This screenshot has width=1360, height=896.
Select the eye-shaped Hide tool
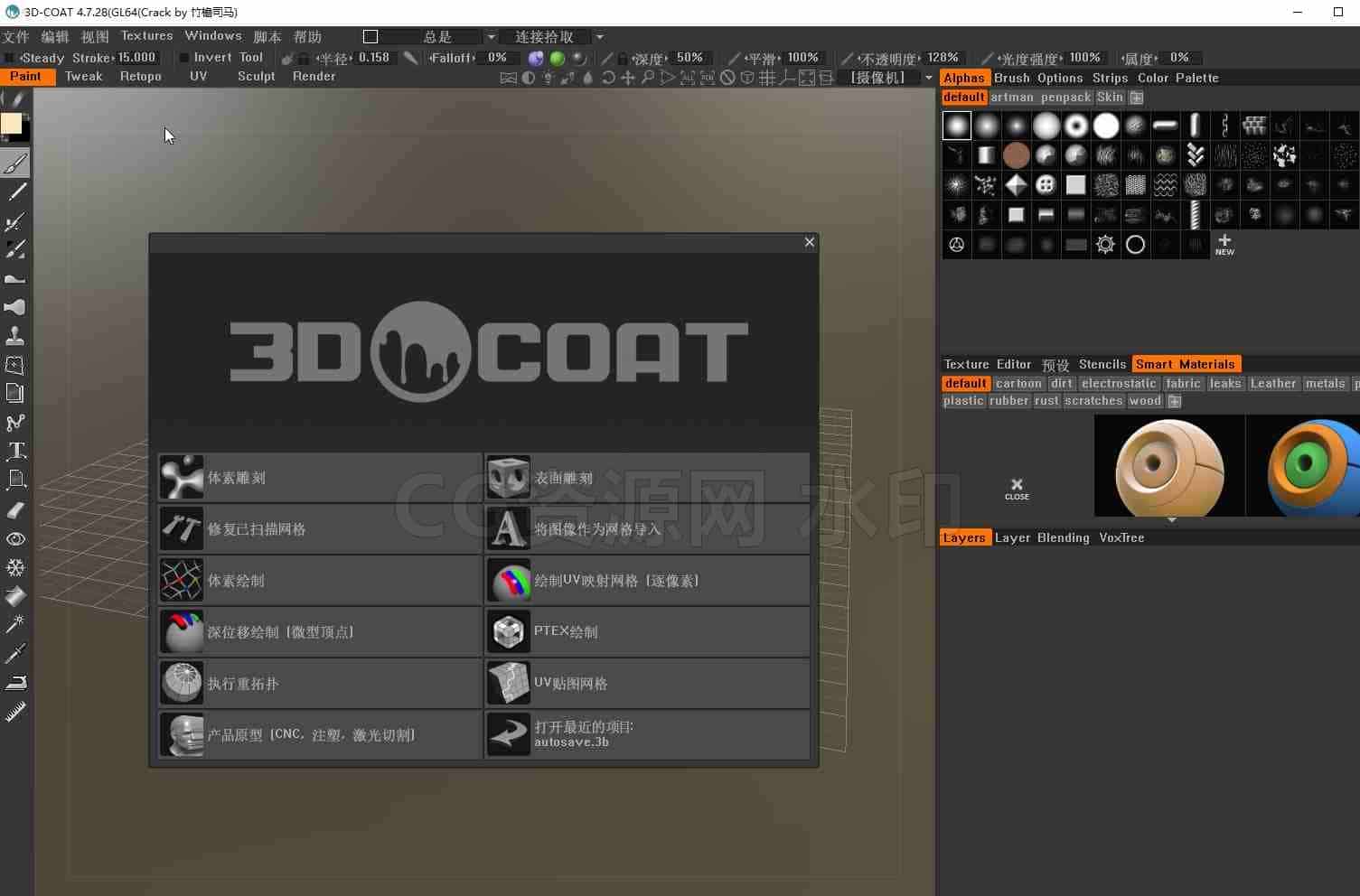15,539
